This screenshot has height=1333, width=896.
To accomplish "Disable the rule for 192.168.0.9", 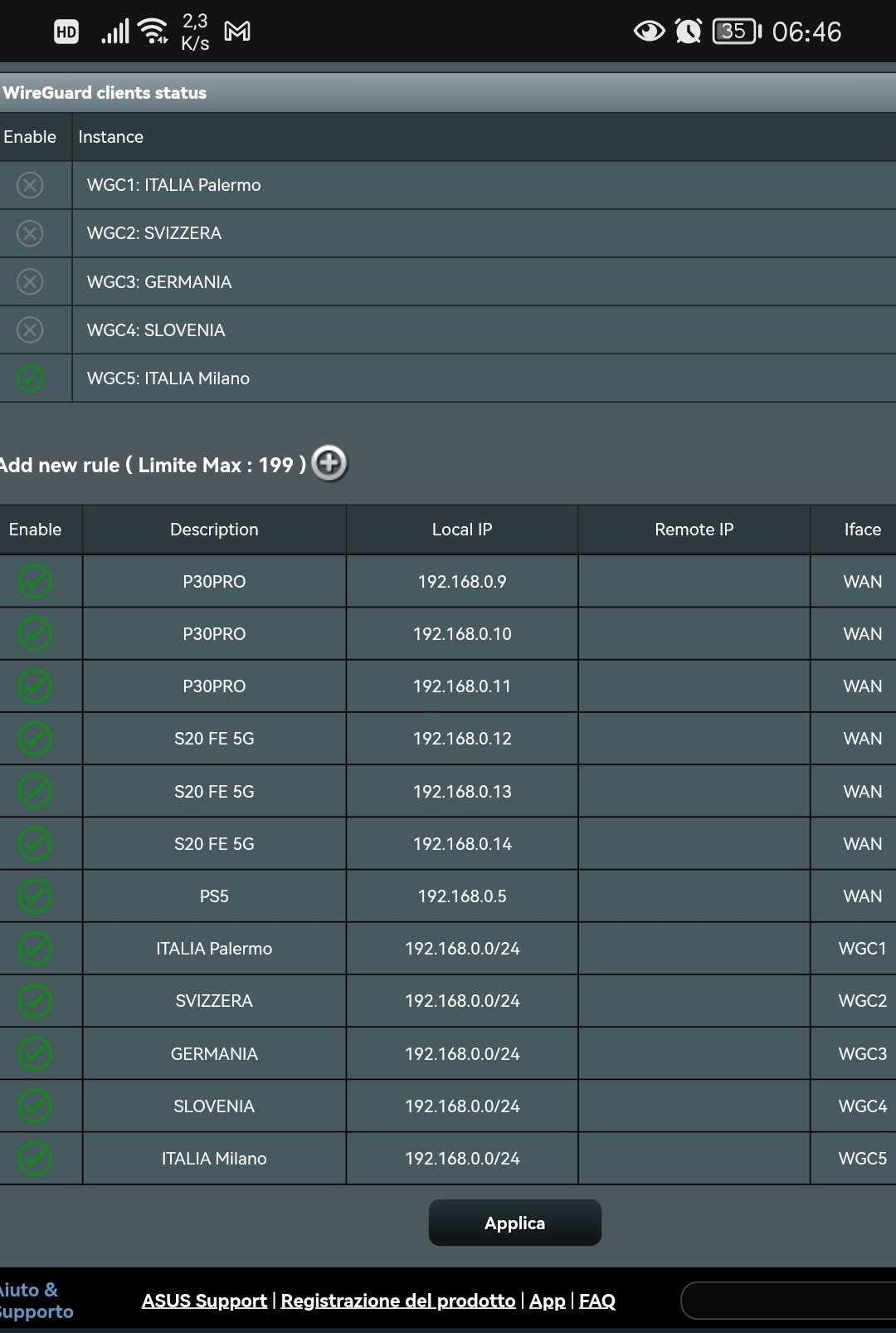I will tap(35, 582).
